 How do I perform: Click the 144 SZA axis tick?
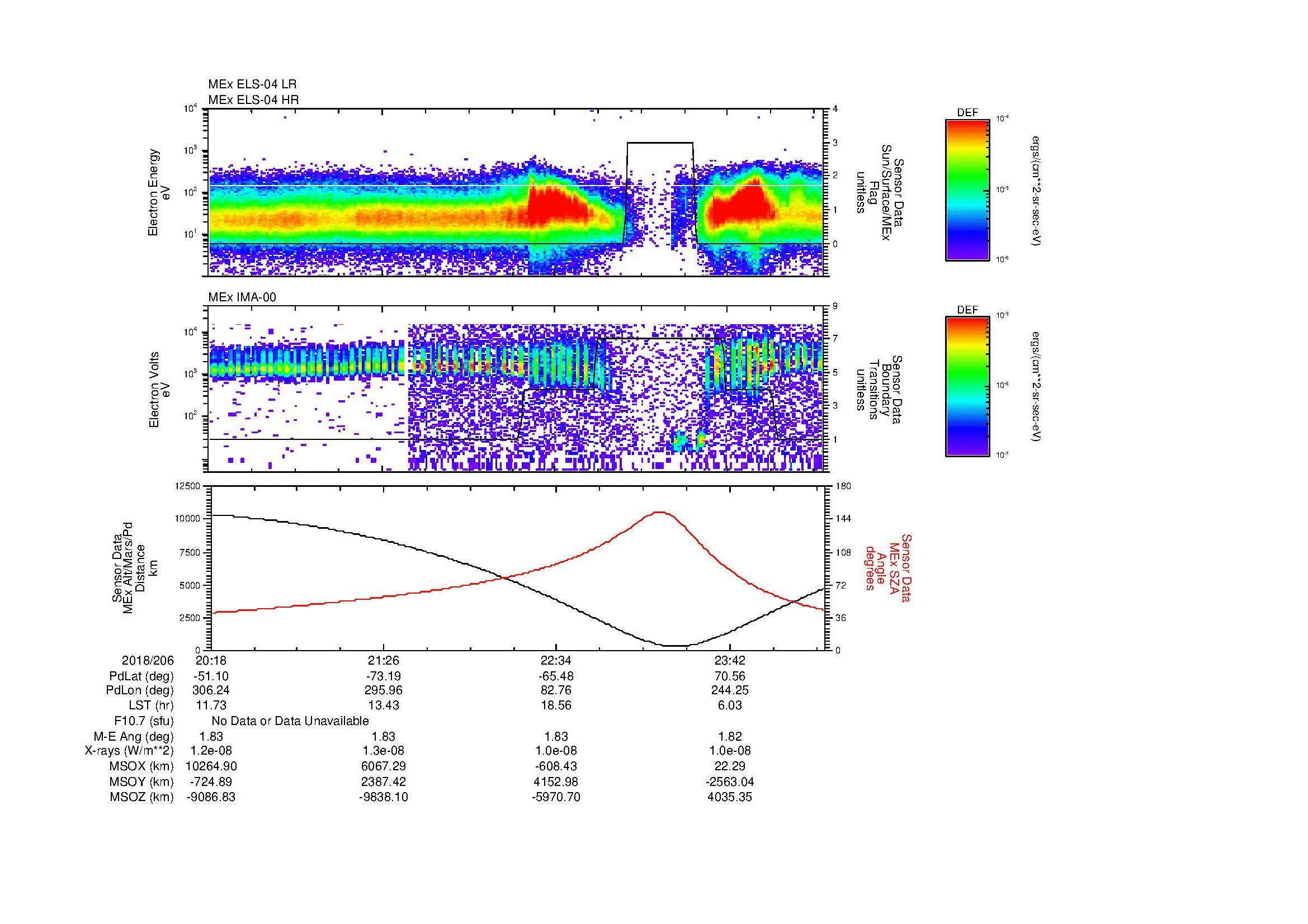[x=843, y=519]
